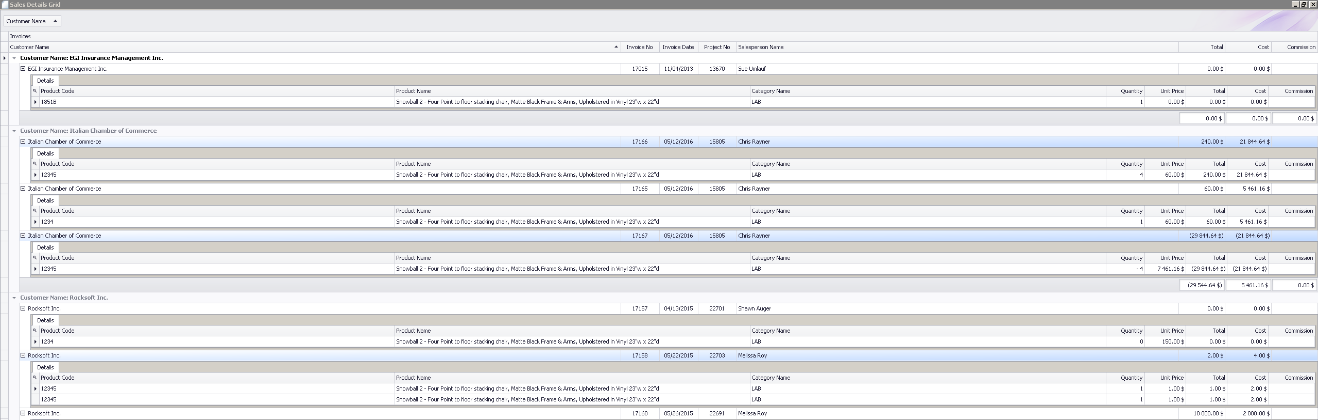1318x420 pixels.
Task: Collapse Italian Chamber invoice 17166 row
Action: (23, 142)
